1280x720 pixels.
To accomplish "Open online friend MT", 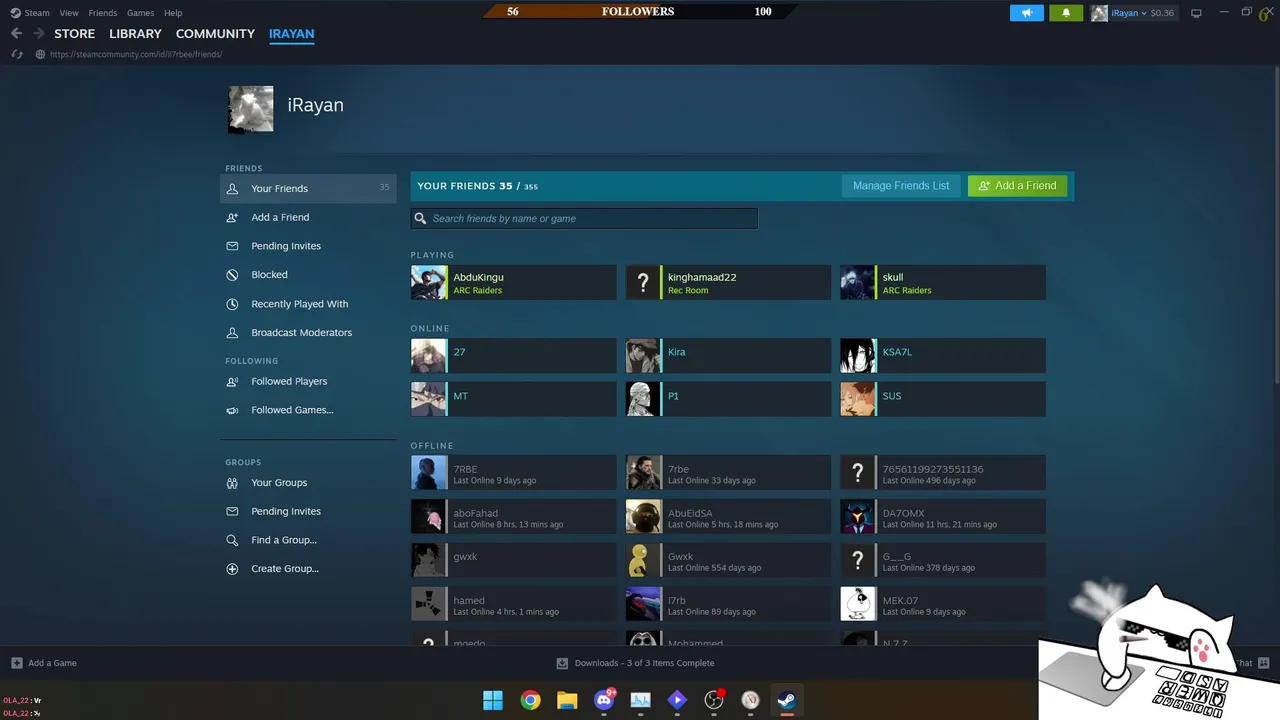I will coord(513,399).
